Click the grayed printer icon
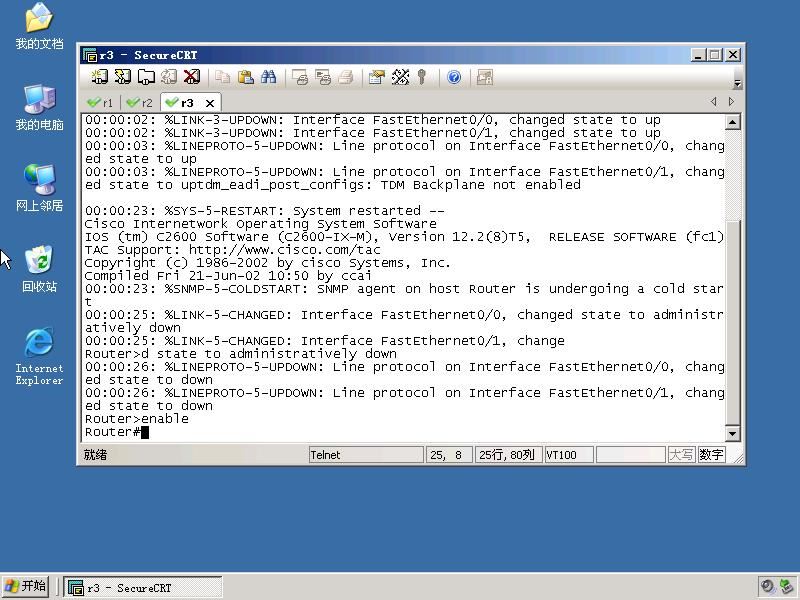Screen dimensions: 800x600 [x=346, y=77]
